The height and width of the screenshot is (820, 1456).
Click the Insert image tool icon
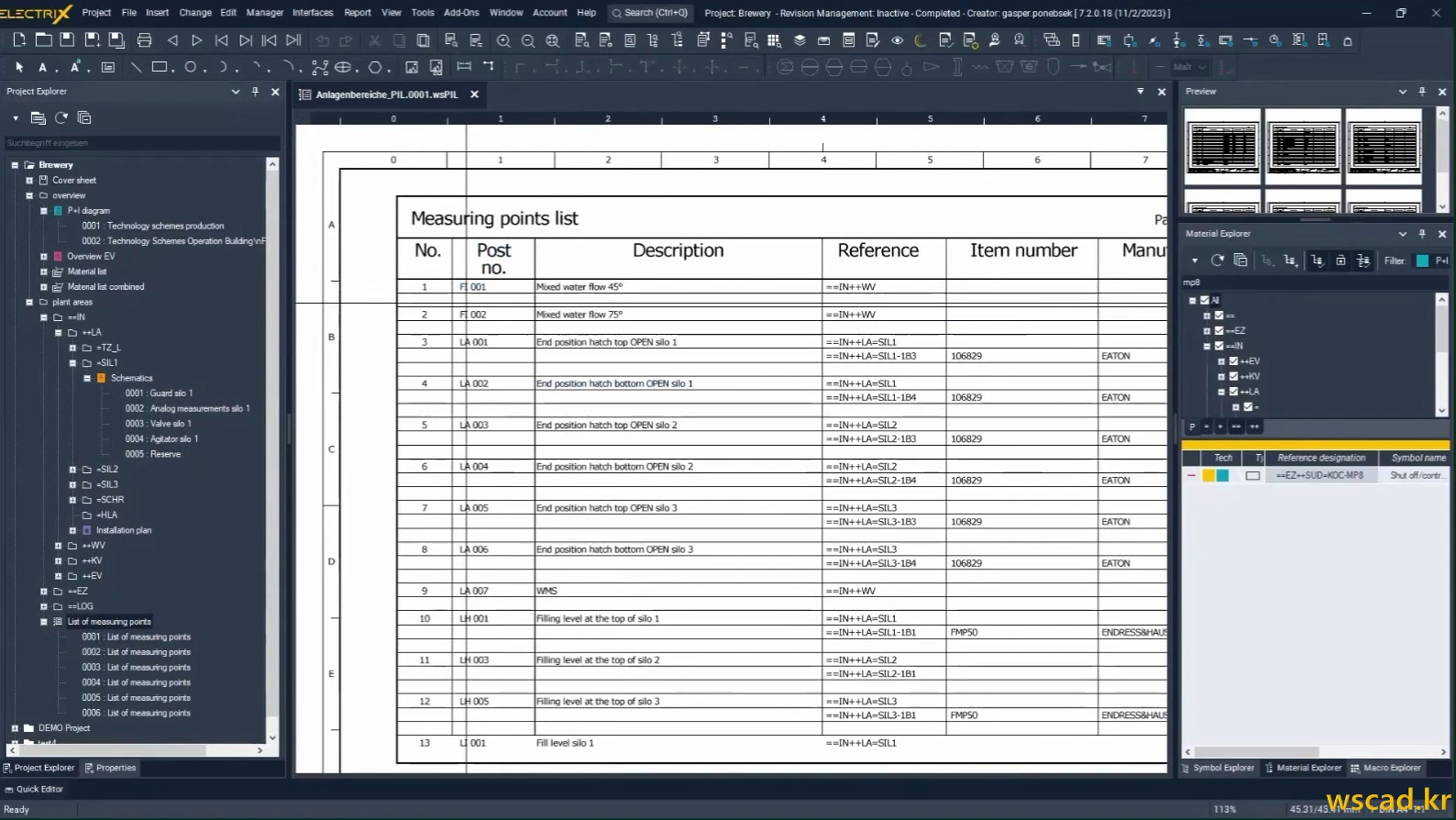click(x=412, y=67)
